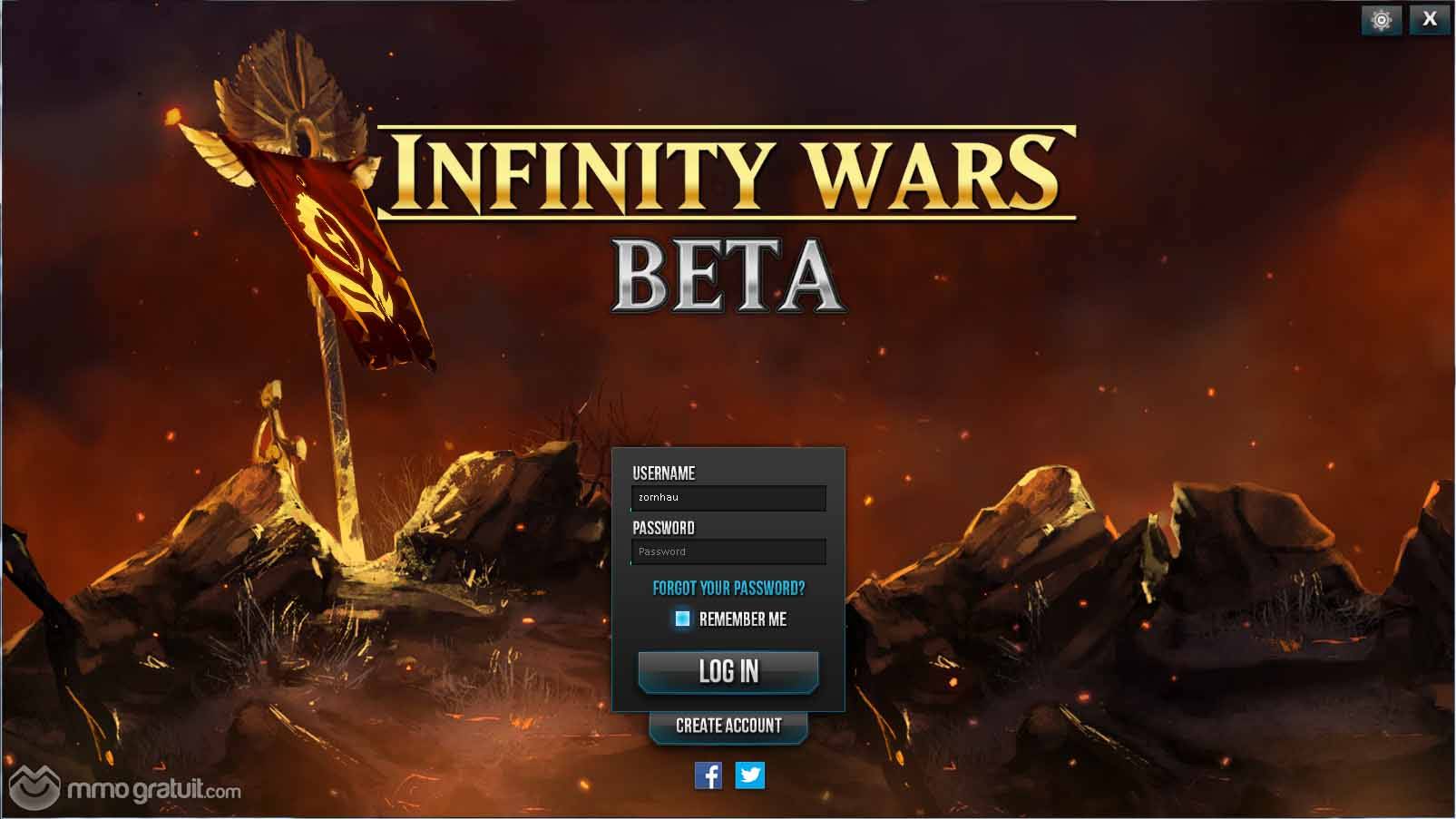Focus the Password input field
The height and width of the screenshot is (819, 1456).
click(x=728, y=551)
